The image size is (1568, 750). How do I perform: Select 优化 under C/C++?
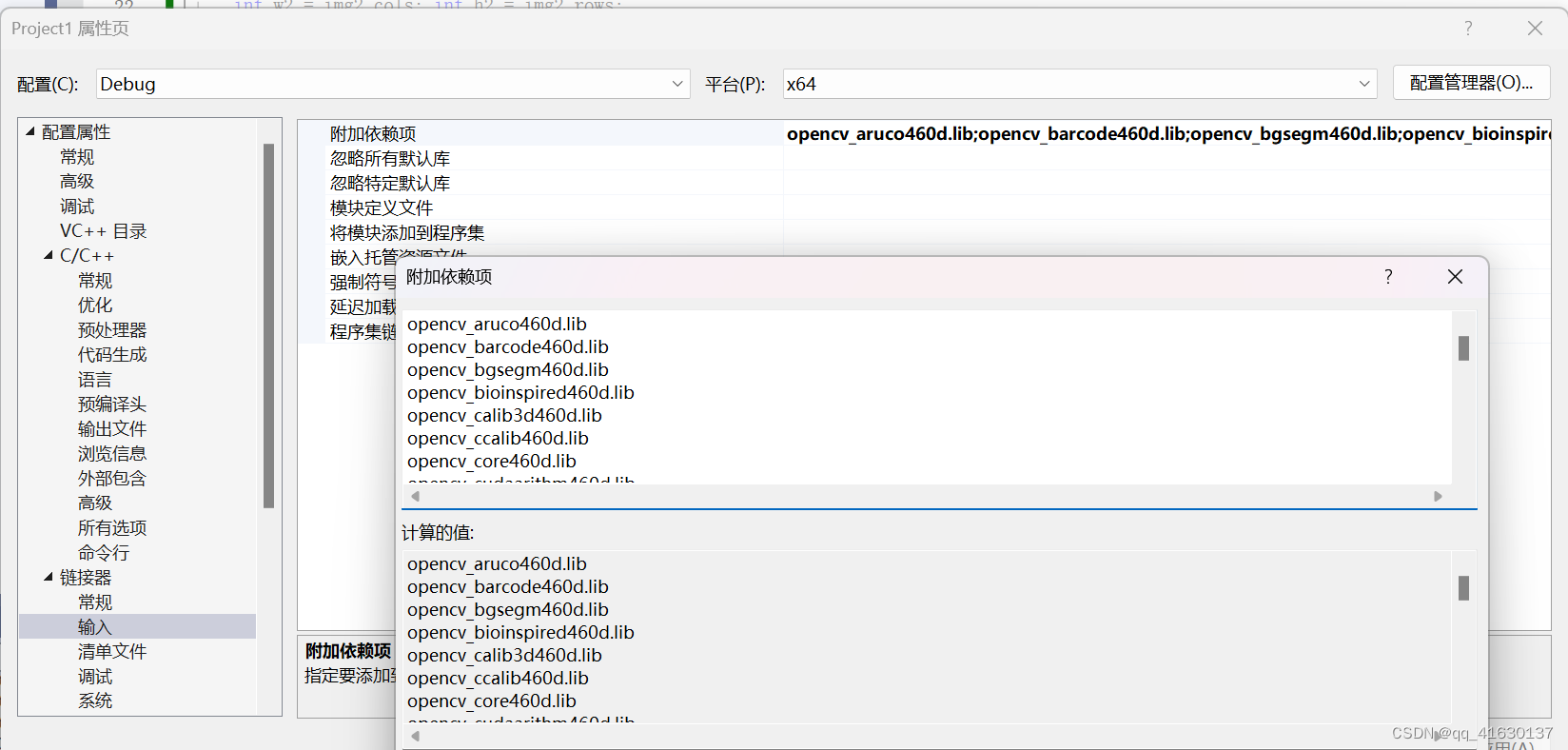click(95, 306)
